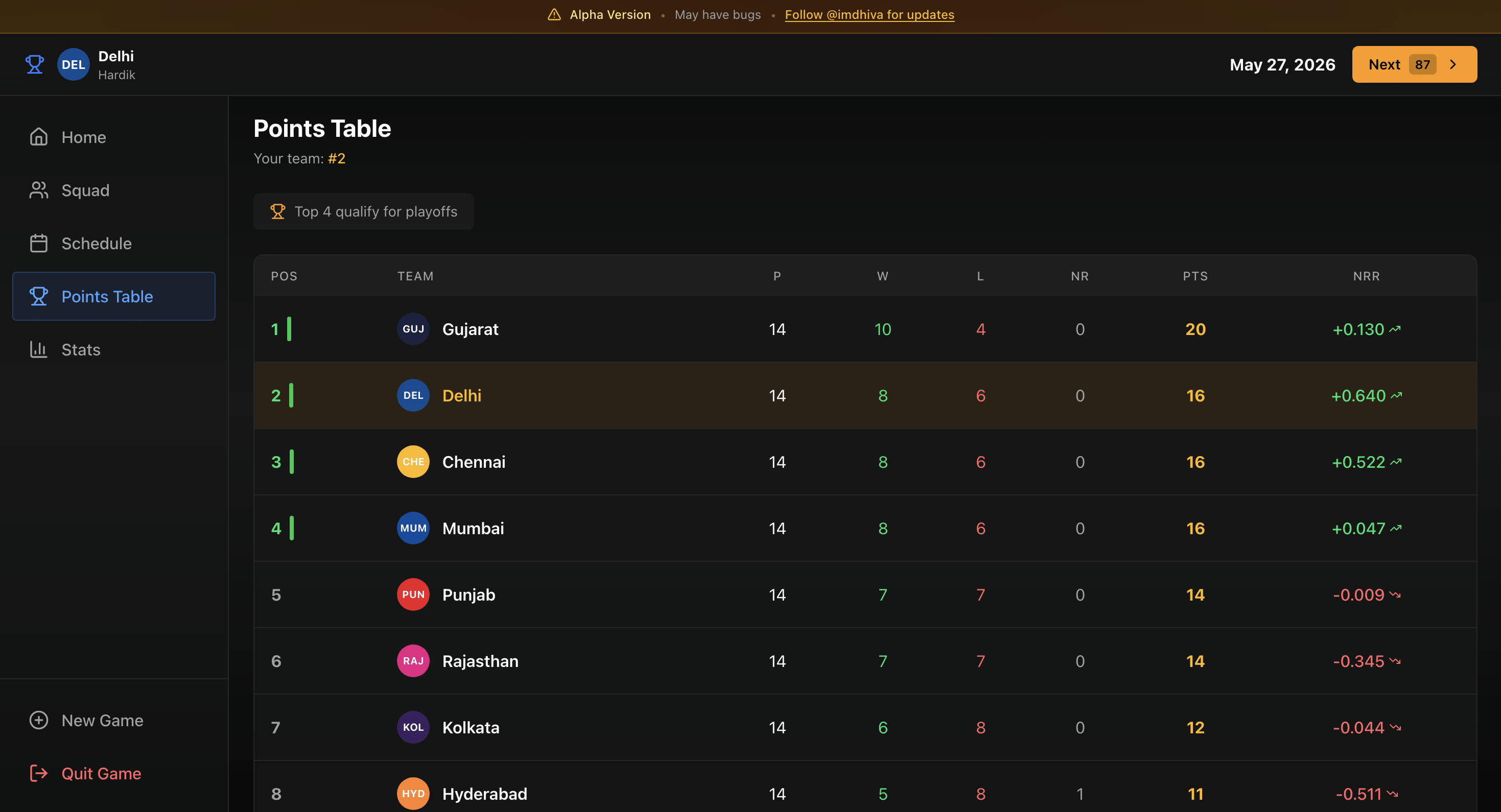Viewport: 1501px width, 812px height.
Task: Open Squad using the people icon
Action: click(x=38, y=190)
